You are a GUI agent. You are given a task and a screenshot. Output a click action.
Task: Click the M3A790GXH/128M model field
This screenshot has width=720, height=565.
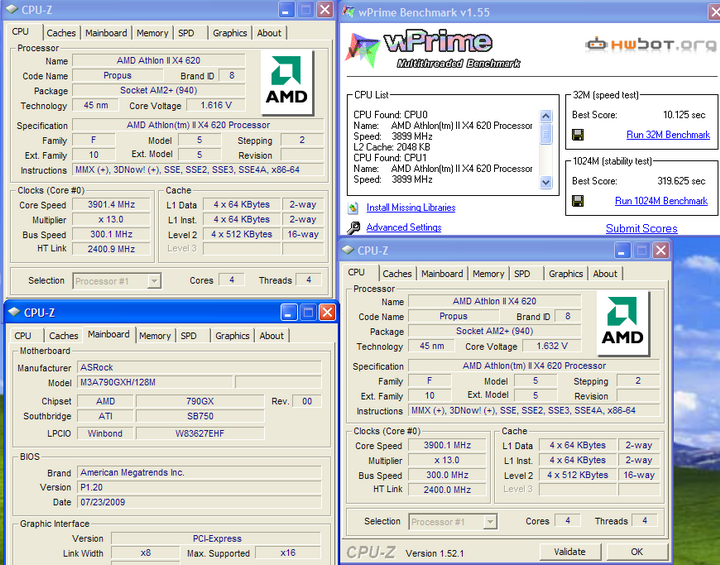point(155,382)
